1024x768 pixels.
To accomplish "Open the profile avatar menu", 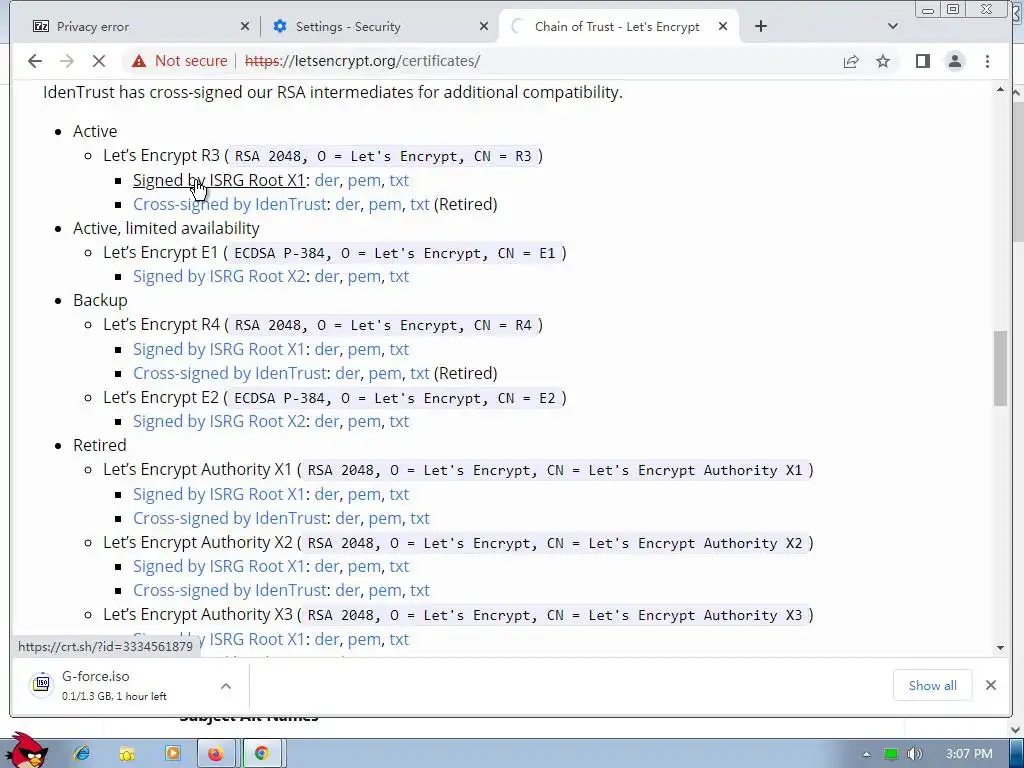I will [x=955, y=61].
